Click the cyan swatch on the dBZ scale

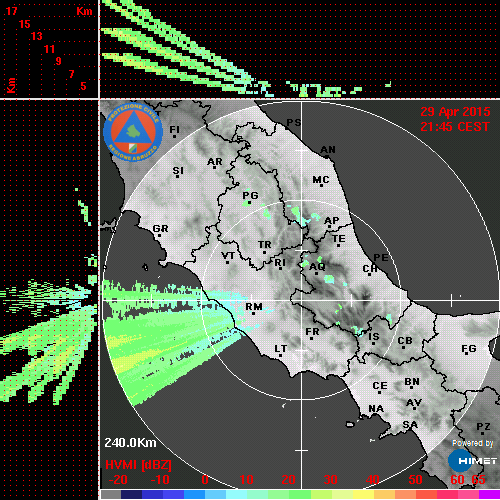(236, 494)
